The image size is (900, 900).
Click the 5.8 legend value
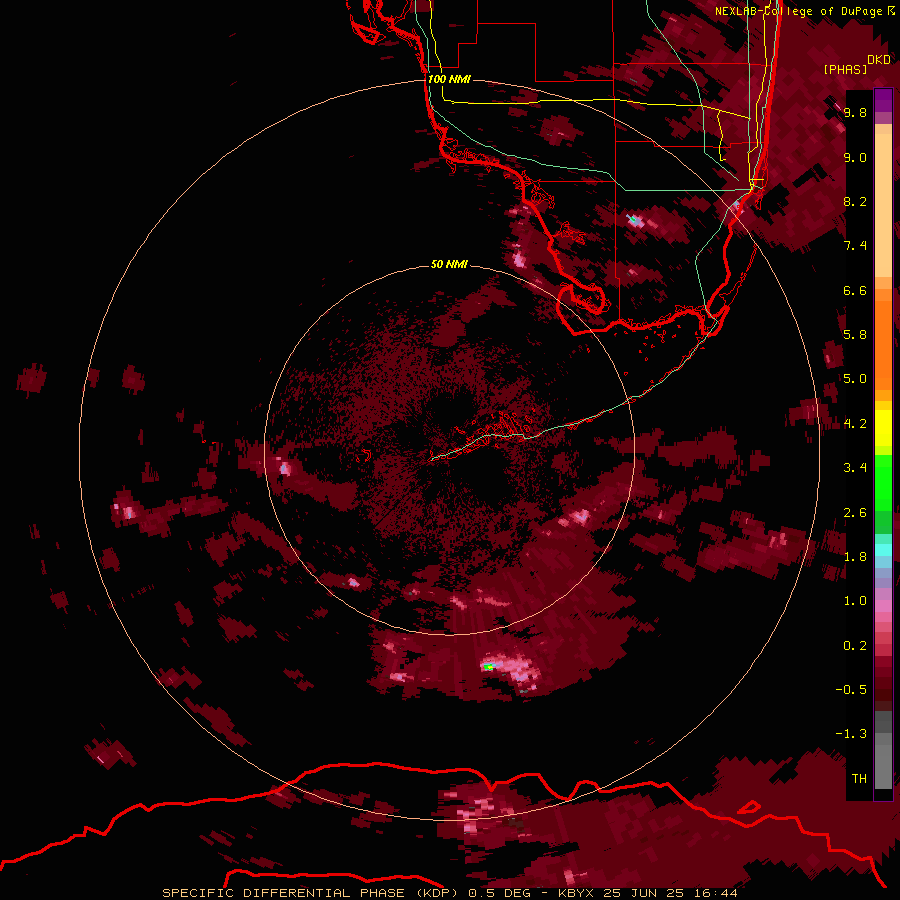[x=855, y=335]
